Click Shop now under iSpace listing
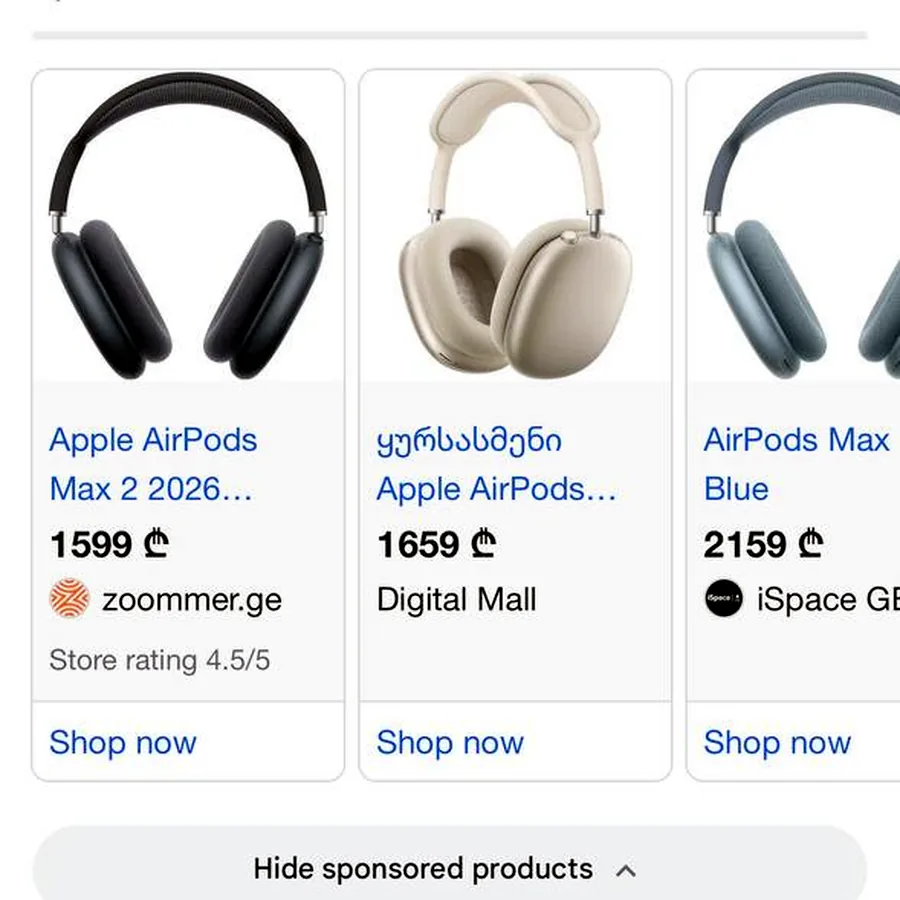Image resolution: width=900 pixels, height=900 pixels. tap(777, 742)
